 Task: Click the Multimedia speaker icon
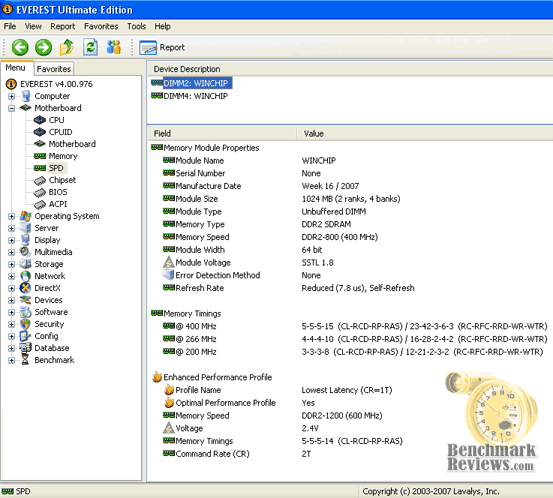pyautogui.click(x=25, y=252)
